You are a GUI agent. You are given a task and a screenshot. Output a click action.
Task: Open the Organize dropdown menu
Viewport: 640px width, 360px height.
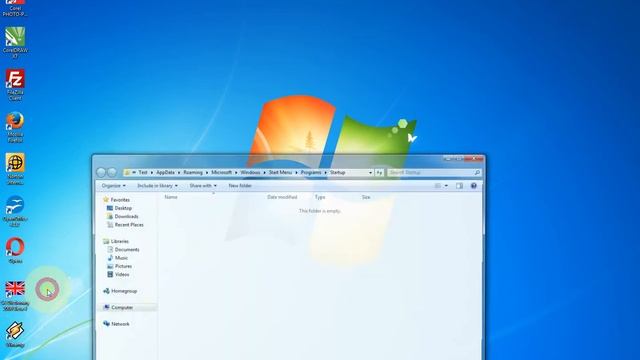(x=113, y=186)
